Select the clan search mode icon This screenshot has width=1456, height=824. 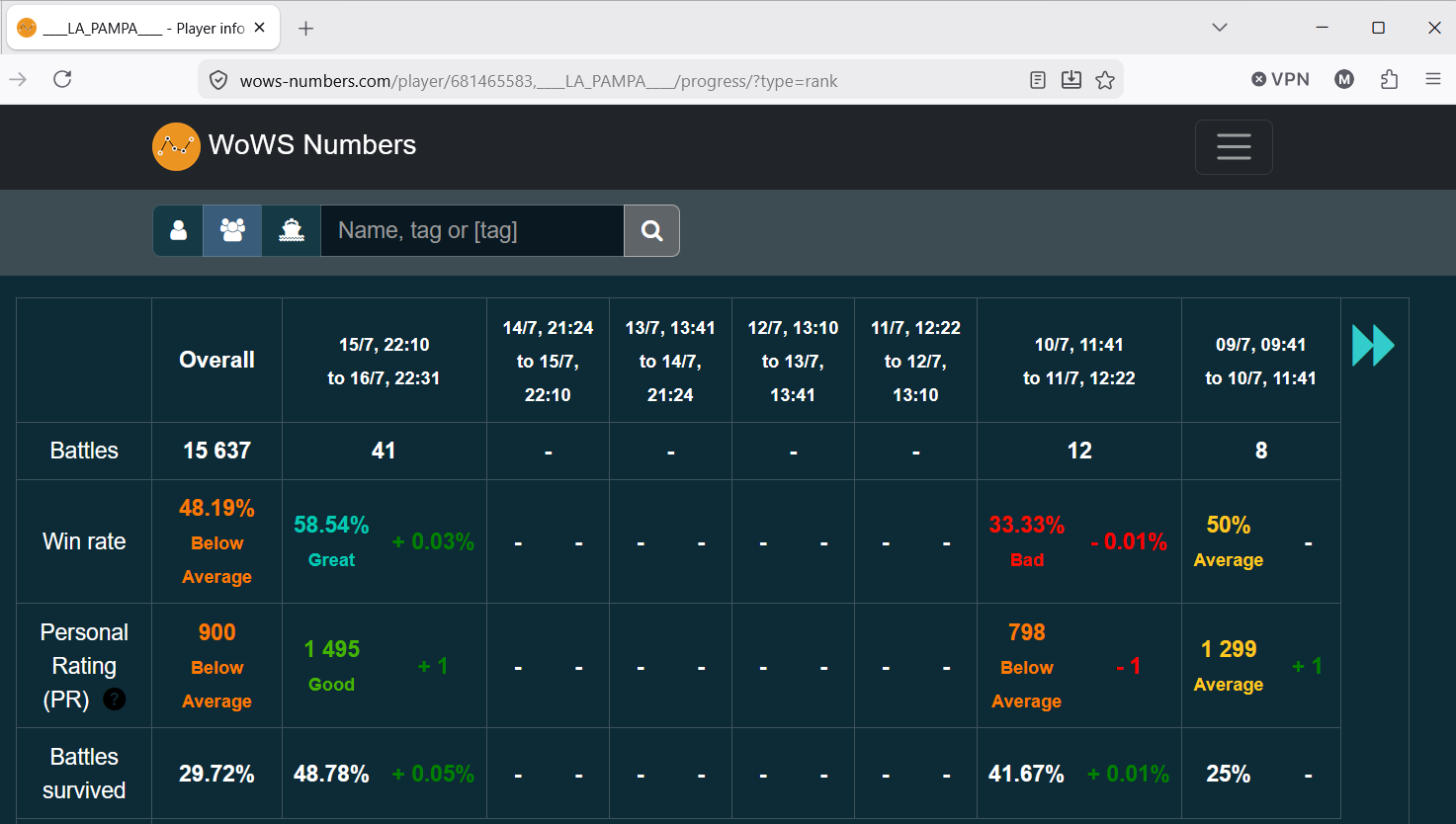click(232, 230)
